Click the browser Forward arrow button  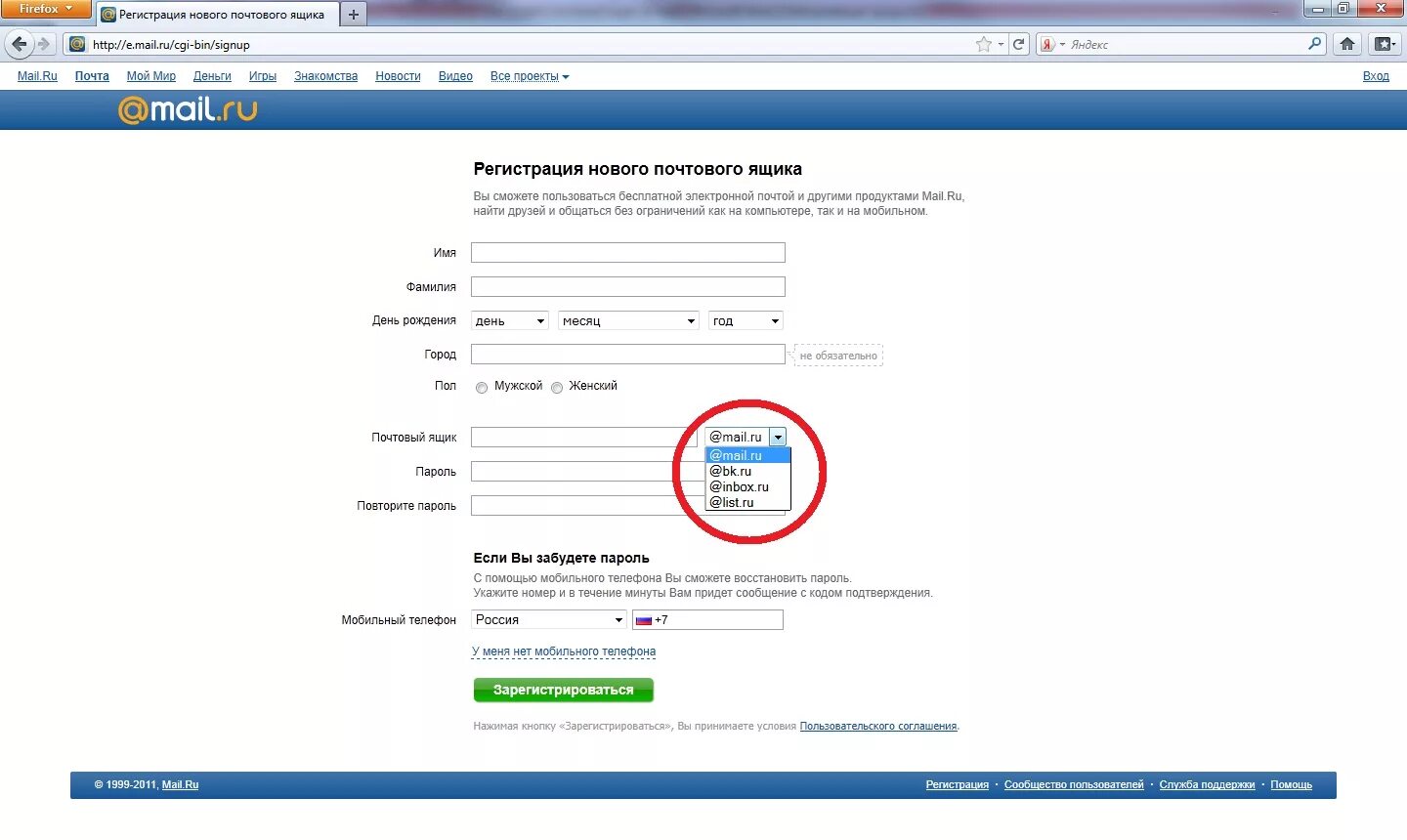click(43, 44)
